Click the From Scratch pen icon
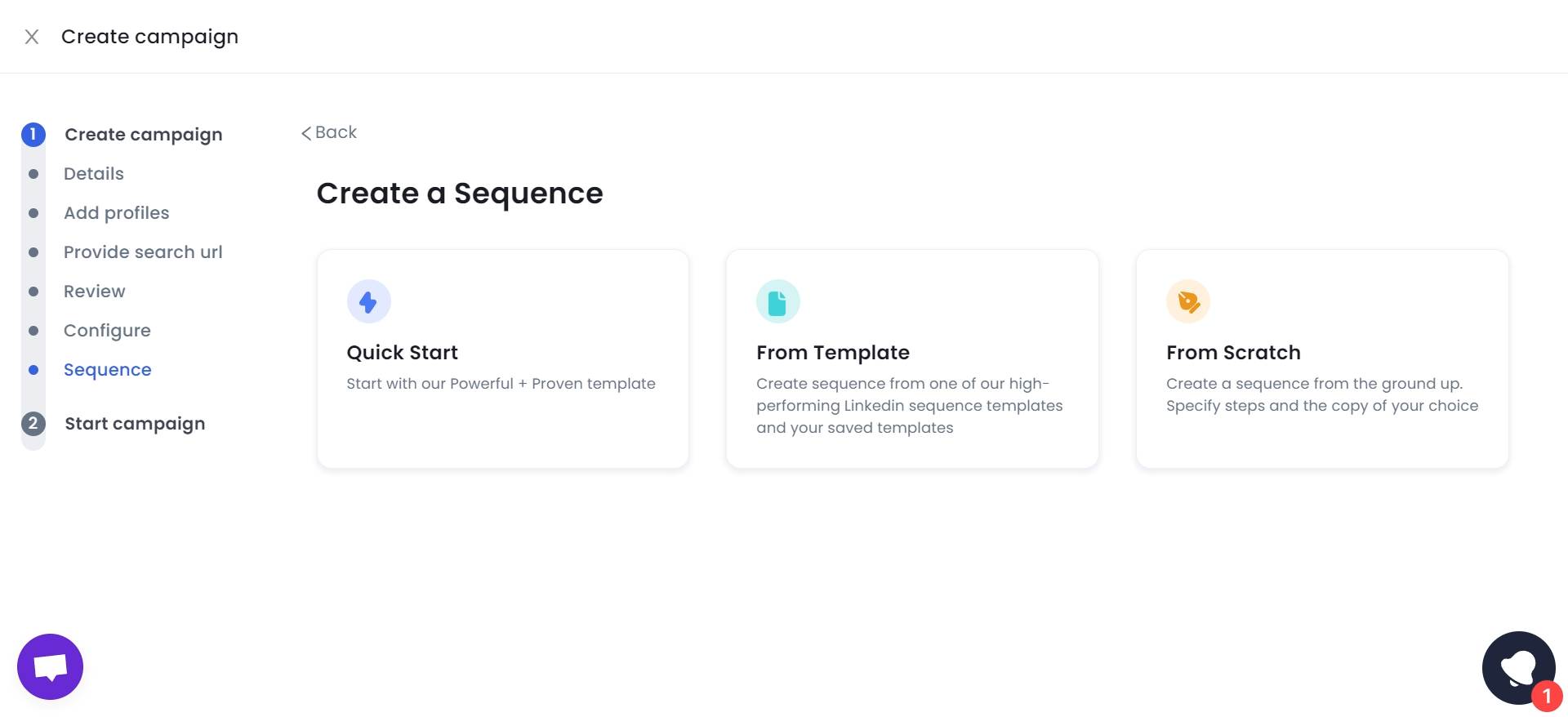The image size is (1568, 717). pos(1187,302)
